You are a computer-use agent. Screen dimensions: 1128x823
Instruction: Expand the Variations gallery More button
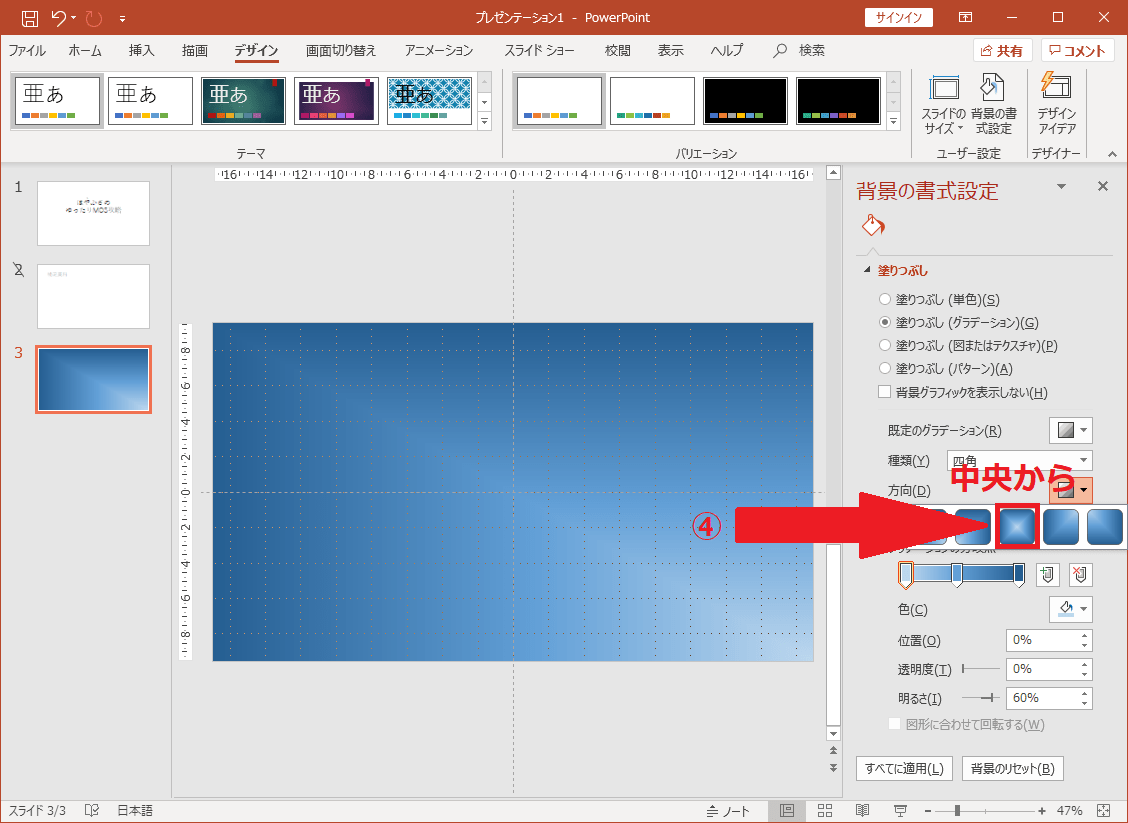893,122
